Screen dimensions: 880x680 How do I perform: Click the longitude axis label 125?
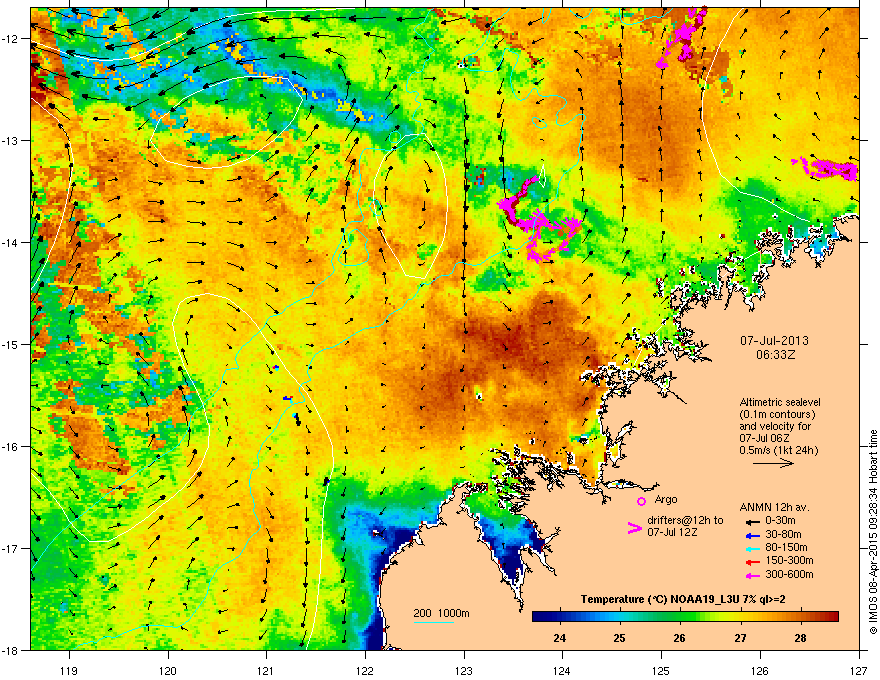(x=661, y=670)
